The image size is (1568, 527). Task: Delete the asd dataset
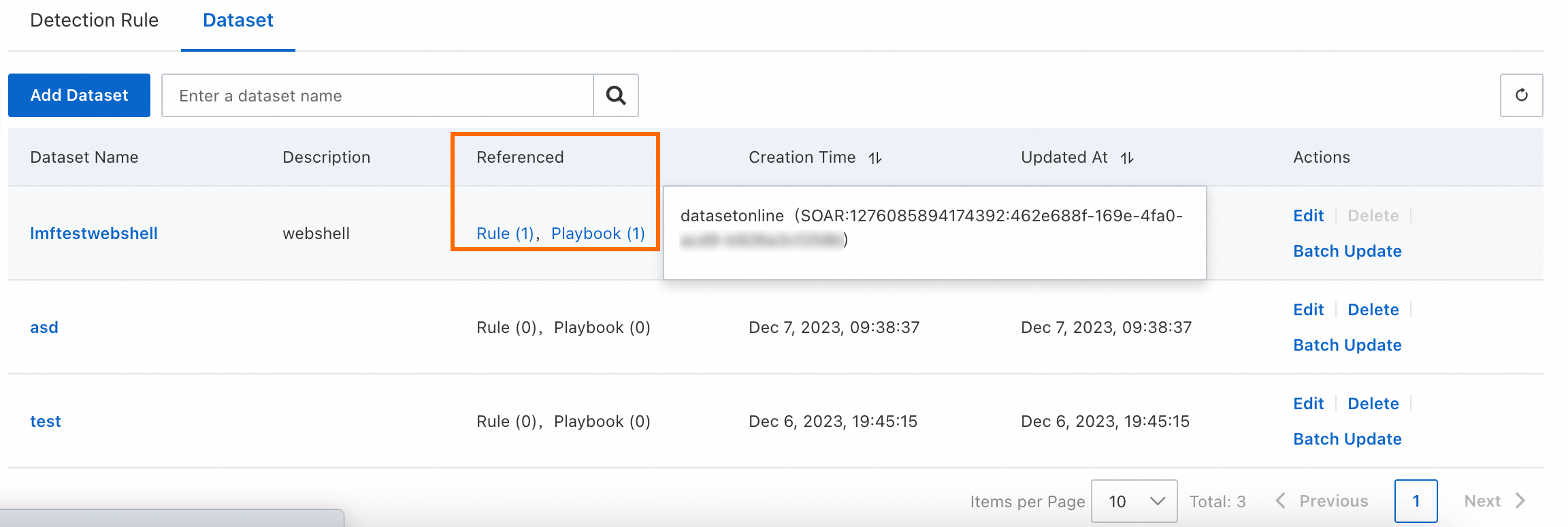point(1373,310)
